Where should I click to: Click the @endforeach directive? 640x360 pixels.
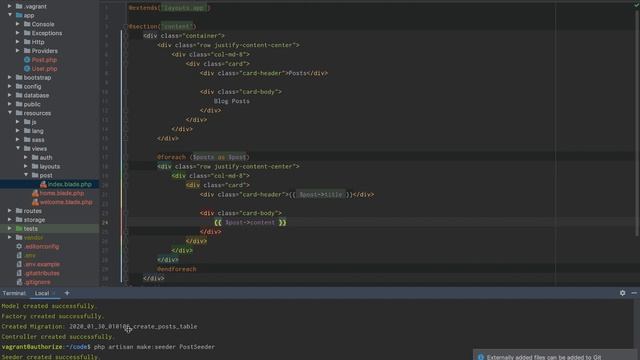[177, 269]
